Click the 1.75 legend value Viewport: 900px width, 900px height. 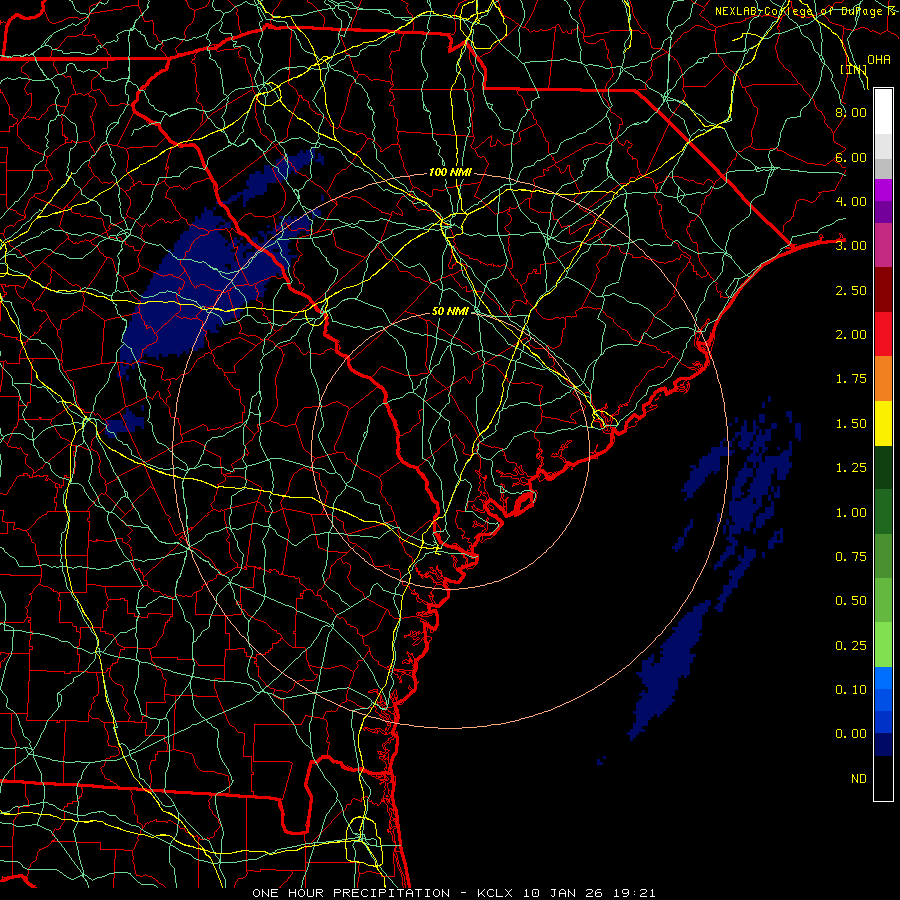point(851,379)
